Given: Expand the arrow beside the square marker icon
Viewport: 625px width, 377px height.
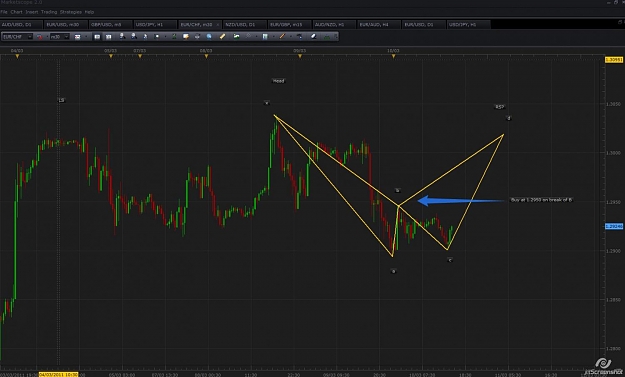Looking at the screenshot, I should (165, 37).
